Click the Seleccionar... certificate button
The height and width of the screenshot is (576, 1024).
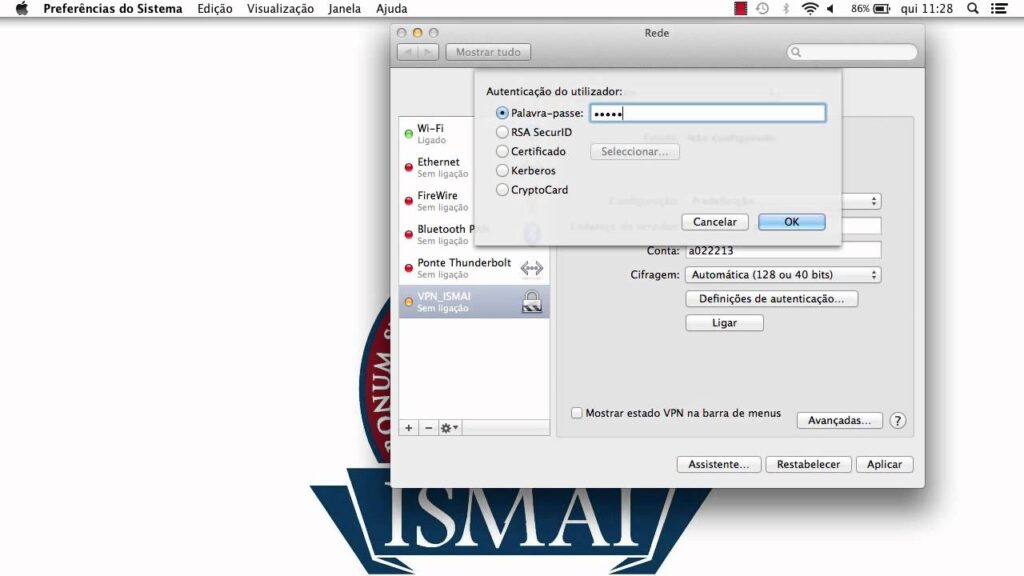635,152
